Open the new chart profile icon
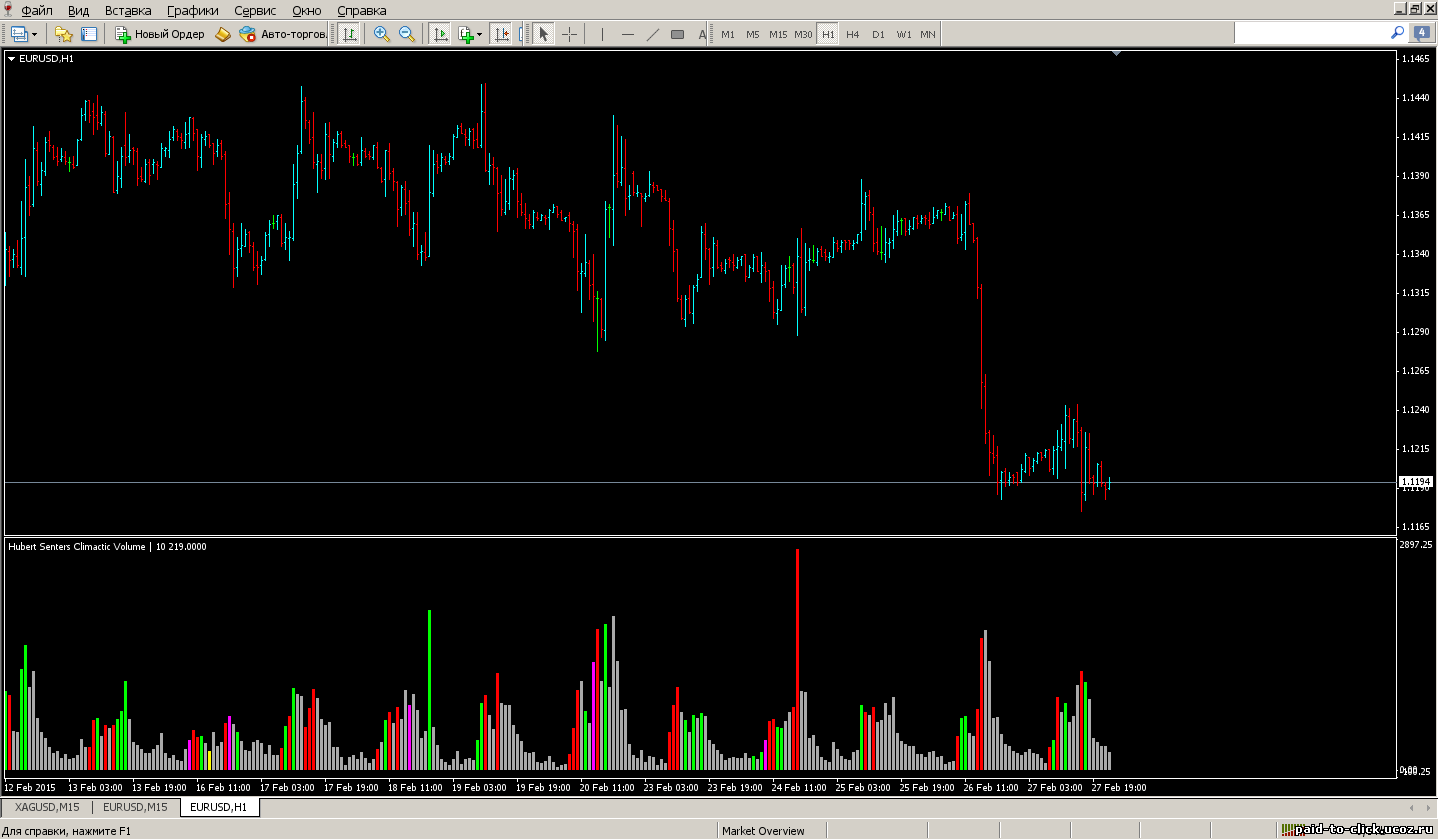Image resolution: width=1438 pixels, height=839 pixels. click(x=19, y=34)
